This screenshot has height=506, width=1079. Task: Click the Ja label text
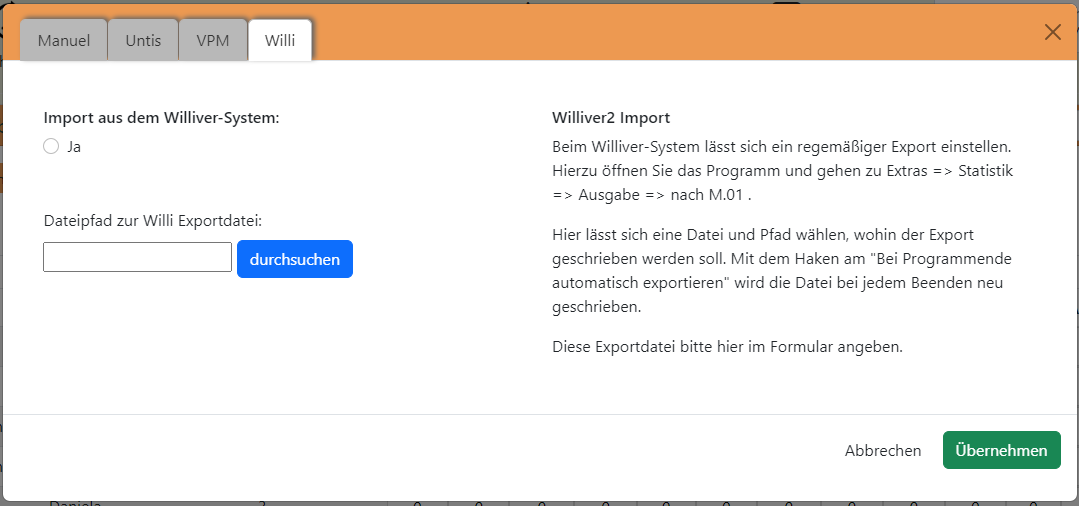pyautogui.click(x=74, y=147)
